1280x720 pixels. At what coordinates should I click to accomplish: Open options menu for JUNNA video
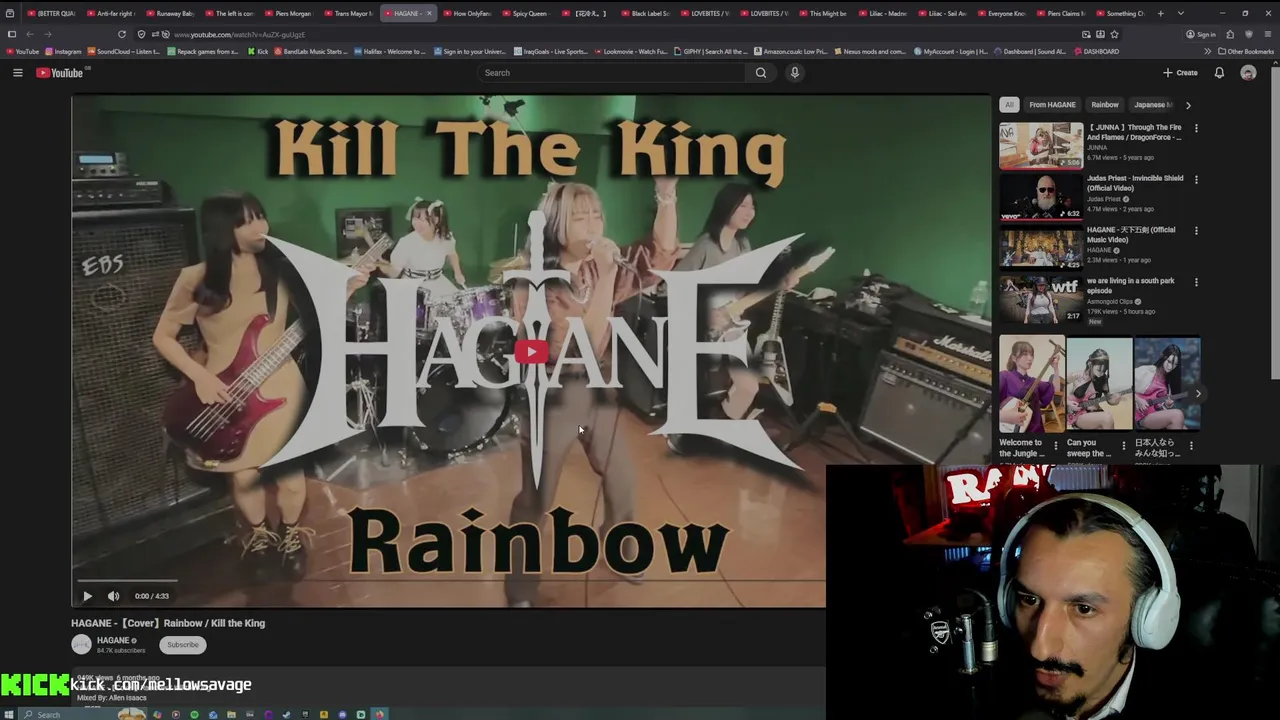1196,128
